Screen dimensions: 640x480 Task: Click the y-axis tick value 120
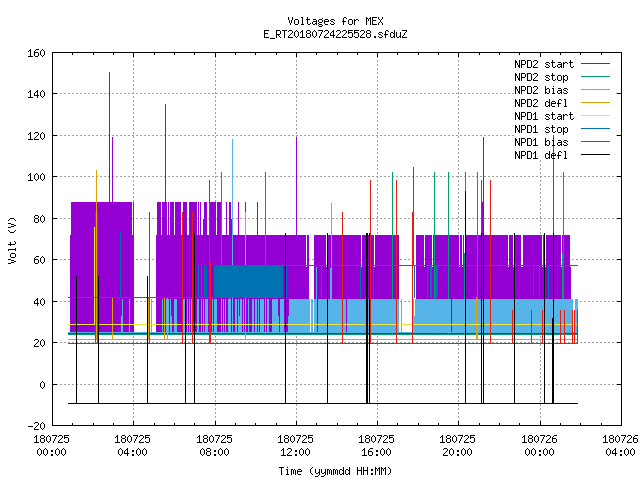click(36, 136)
